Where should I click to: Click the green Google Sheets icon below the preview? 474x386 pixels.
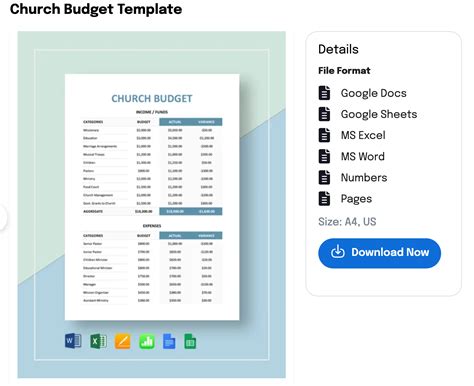[190, 341]
